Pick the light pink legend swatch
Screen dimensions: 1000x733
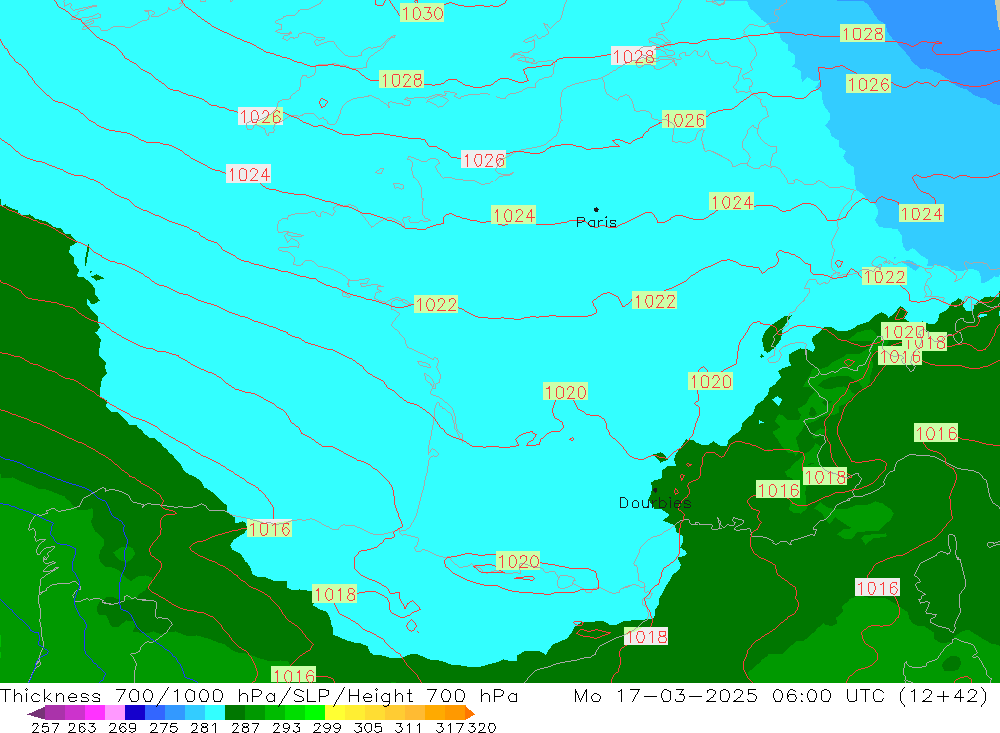pos(115,713)
